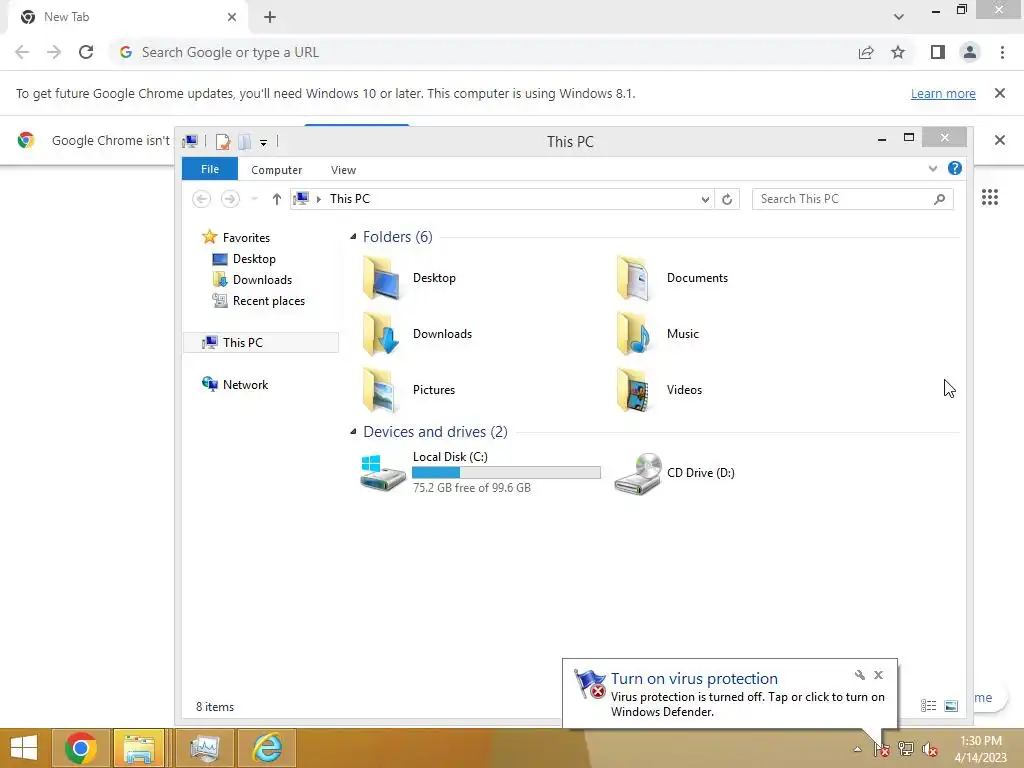Open Google apps grid icon
1024x768 pixels.
pos(989,197)
